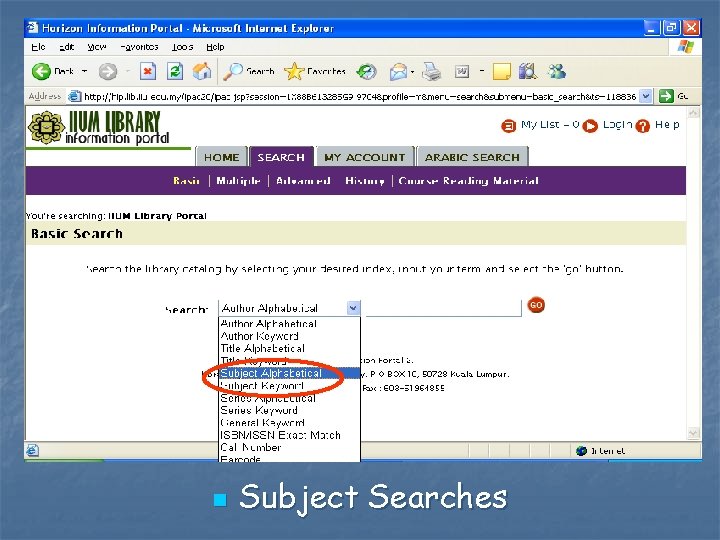
Task: Open the Favorites star toolbar button
Action: [x=315, y=71]
